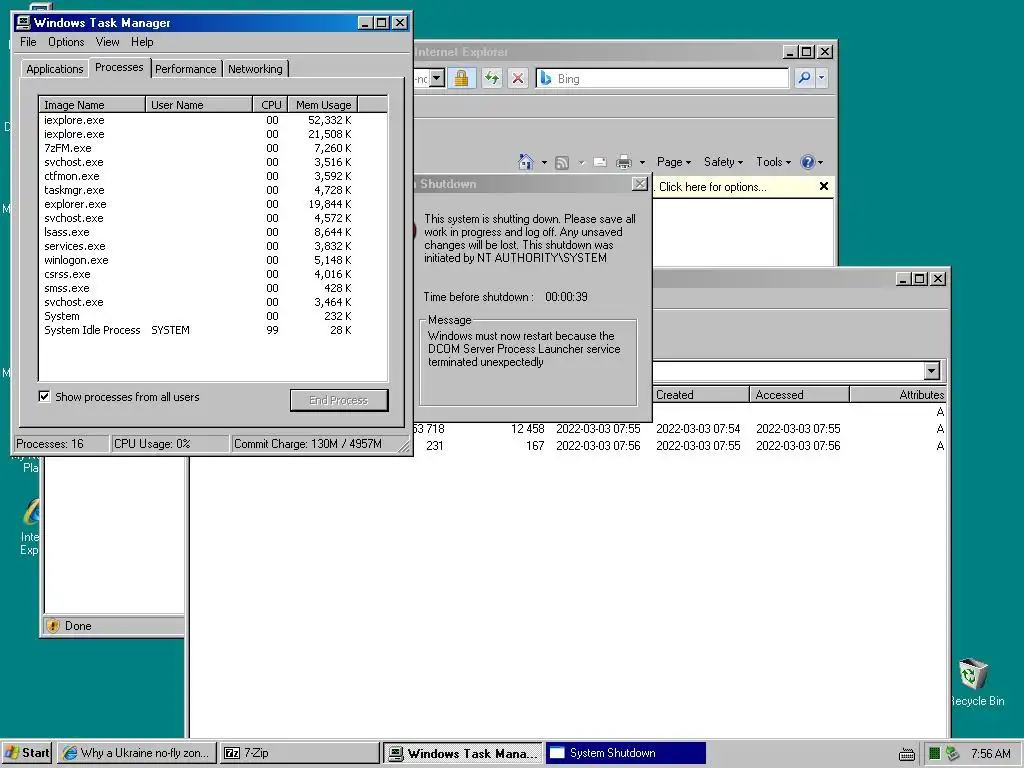Switch to the Ukraine no-fly zone IE taskbar button

click(136, 753)
